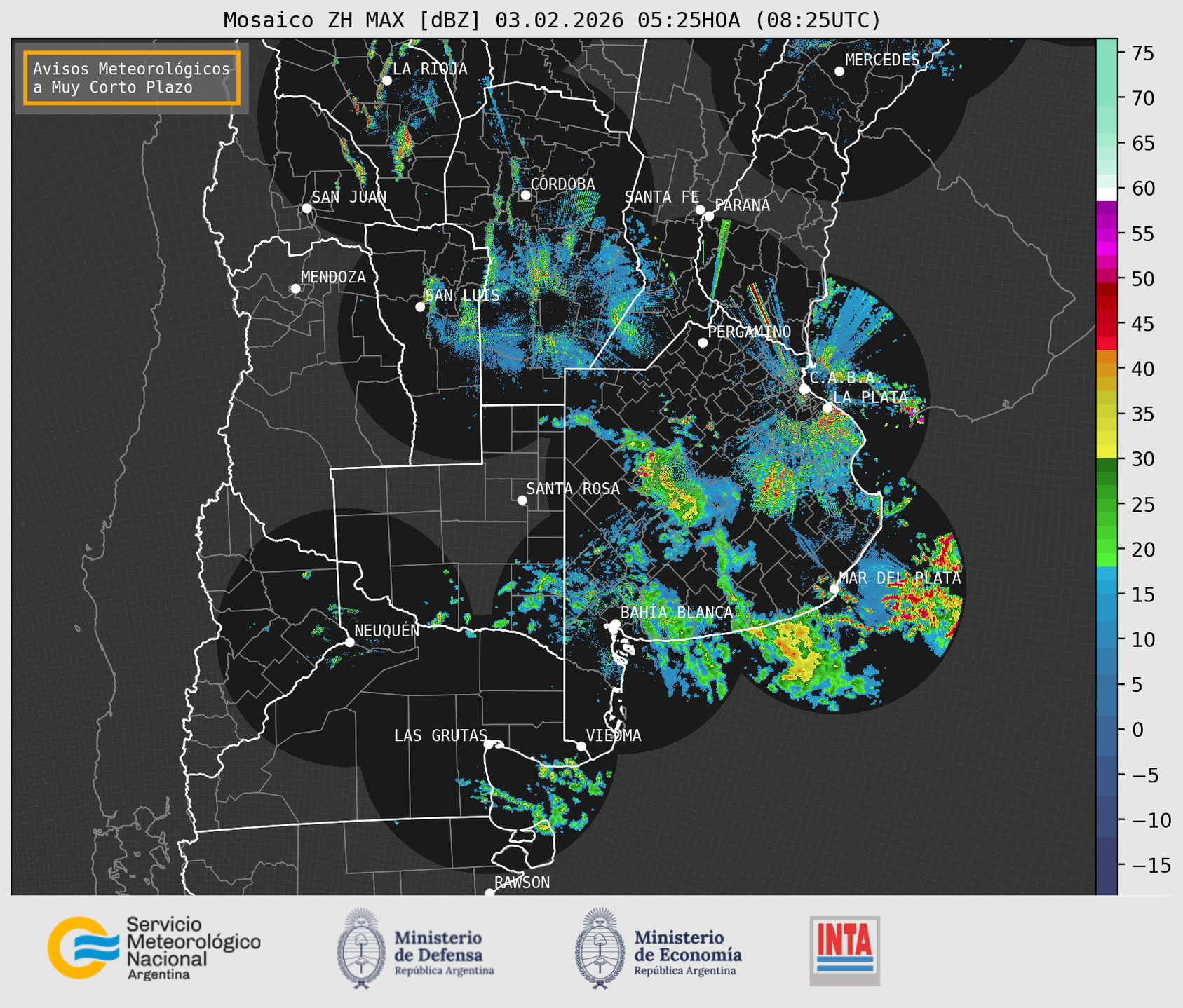Click the NEUQUÉN label
The image size is (1183, 1008).
tap(386, 630)
